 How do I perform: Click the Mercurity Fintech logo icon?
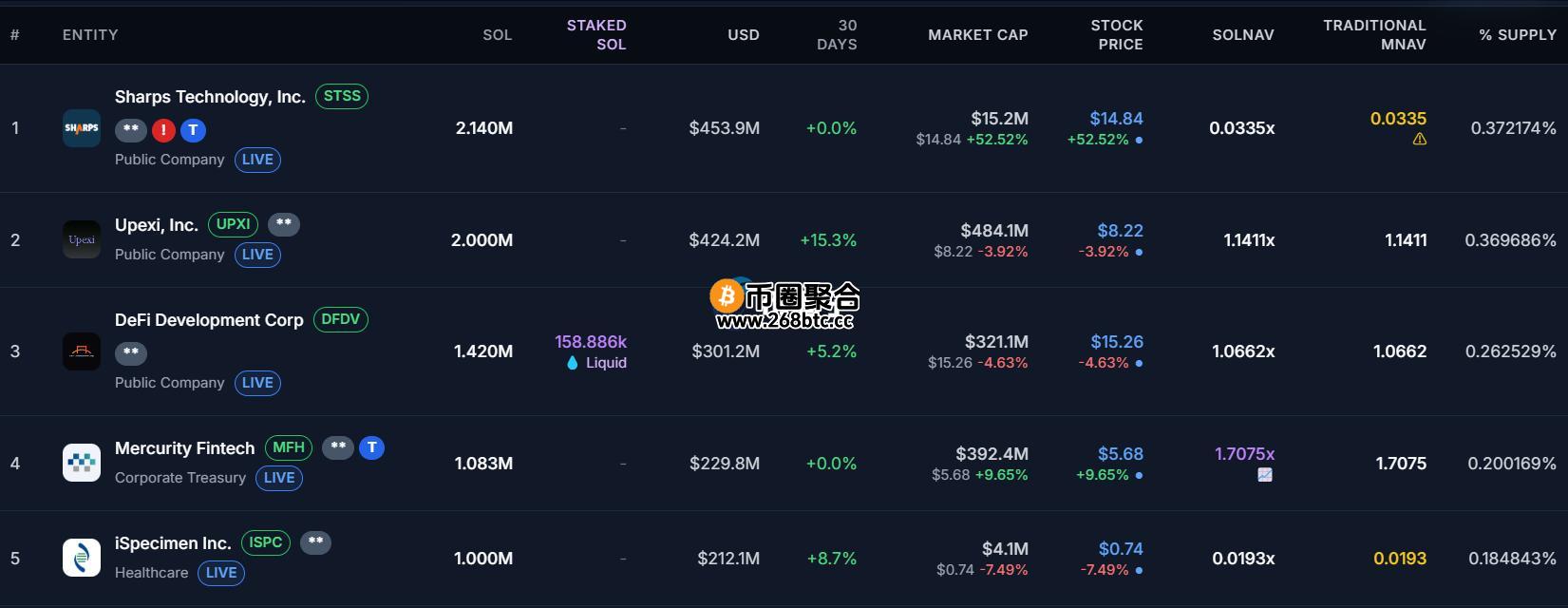(82, 464)
